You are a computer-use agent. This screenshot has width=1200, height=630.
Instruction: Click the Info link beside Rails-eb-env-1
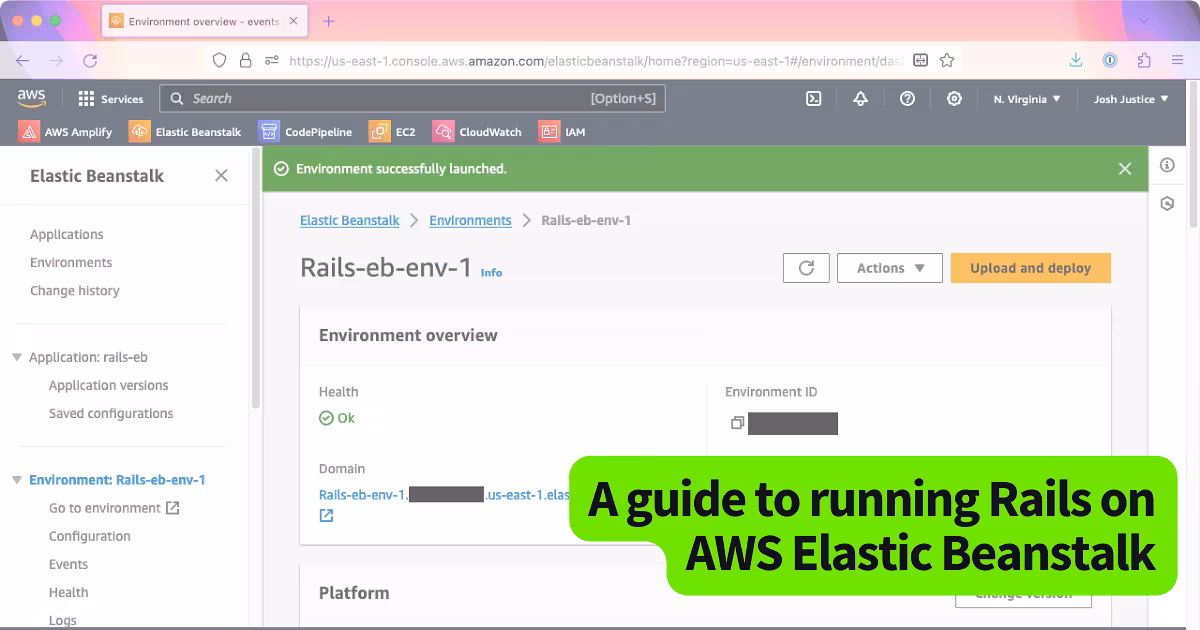pos(492,272)
